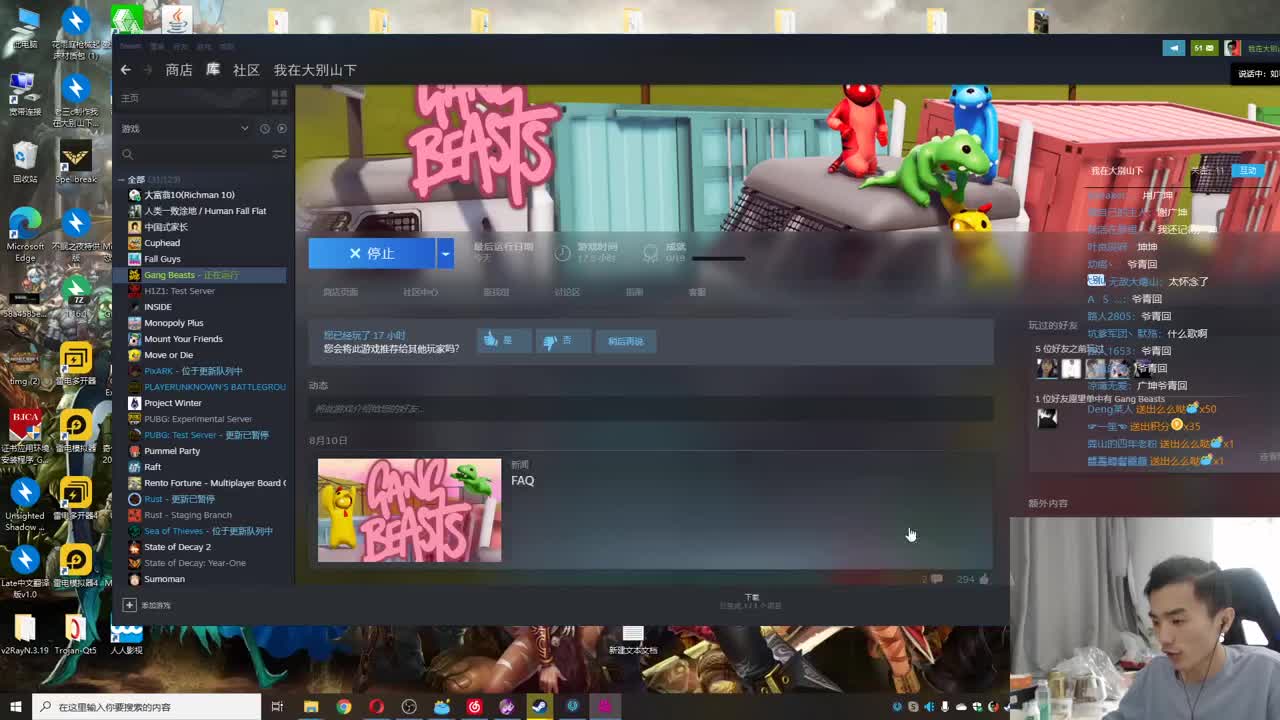Switch to the Library (库) tab
1280x720 pixels.
[x=213, y=70]
